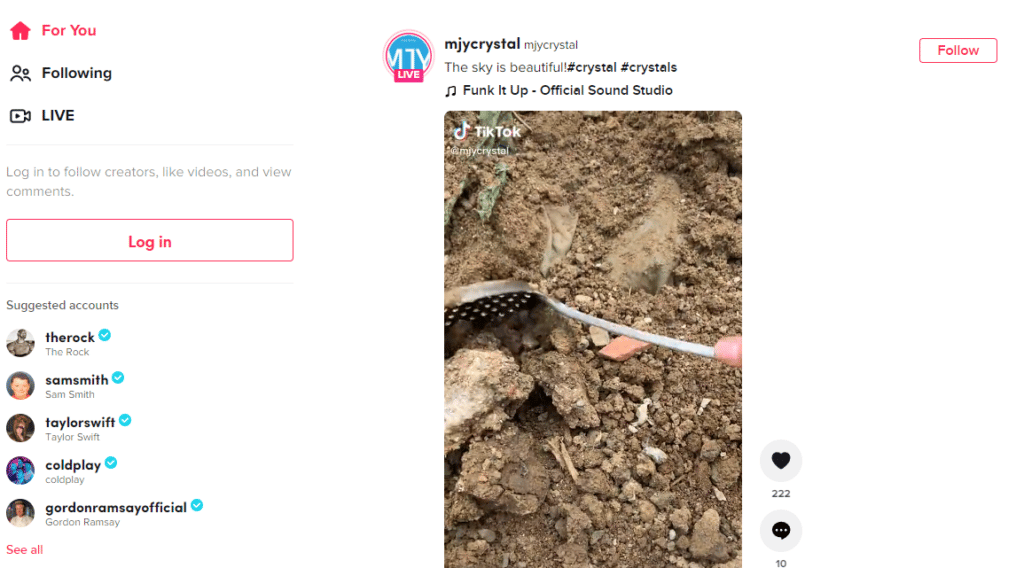
Task: Like the video with the heart icon
Action: coord(780,460)
